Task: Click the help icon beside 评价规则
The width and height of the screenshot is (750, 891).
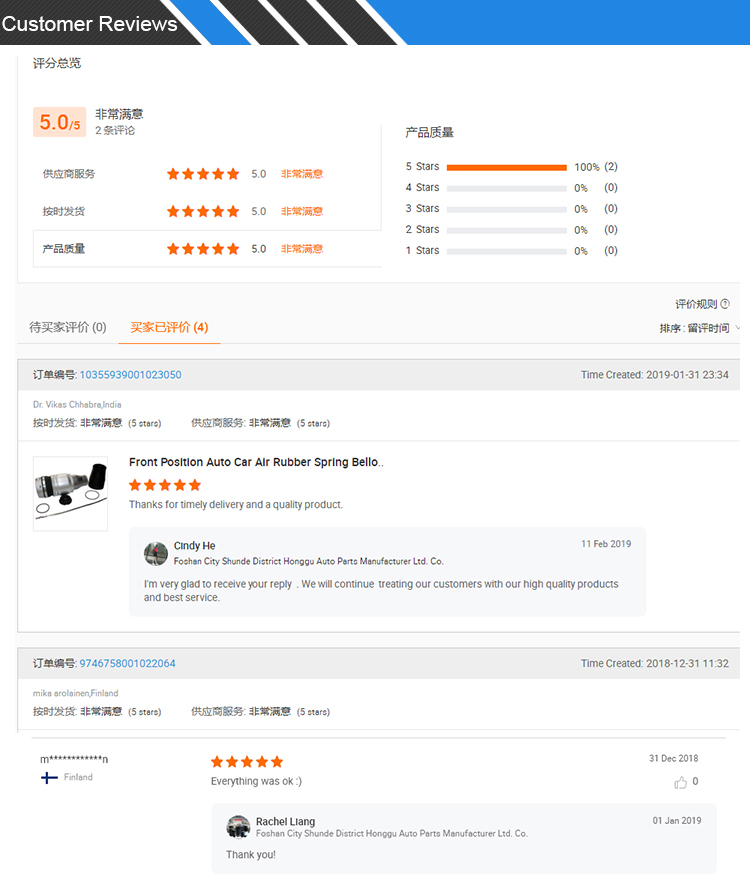Action: click(725, 304)
